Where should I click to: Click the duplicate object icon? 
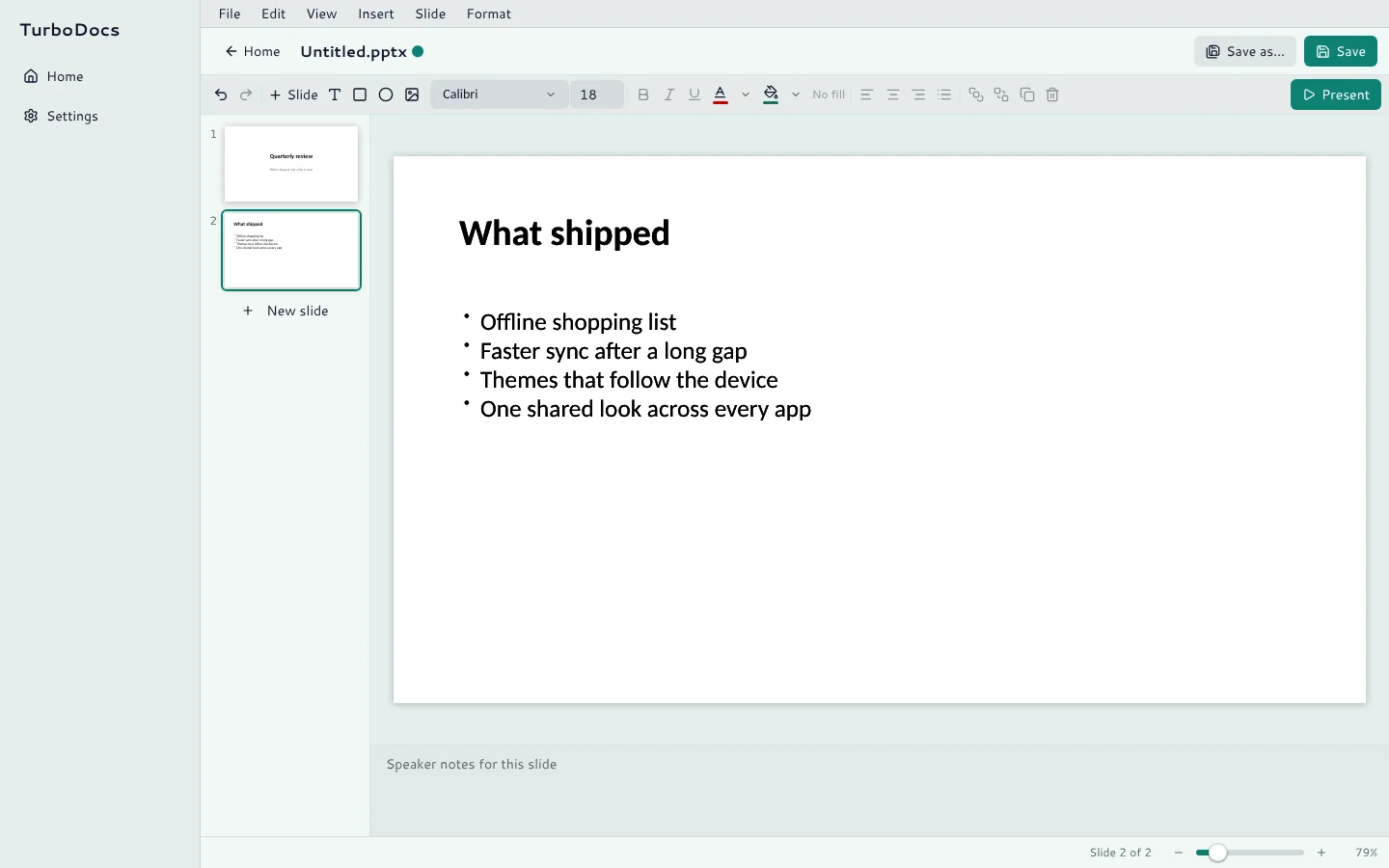(1027, 95)
